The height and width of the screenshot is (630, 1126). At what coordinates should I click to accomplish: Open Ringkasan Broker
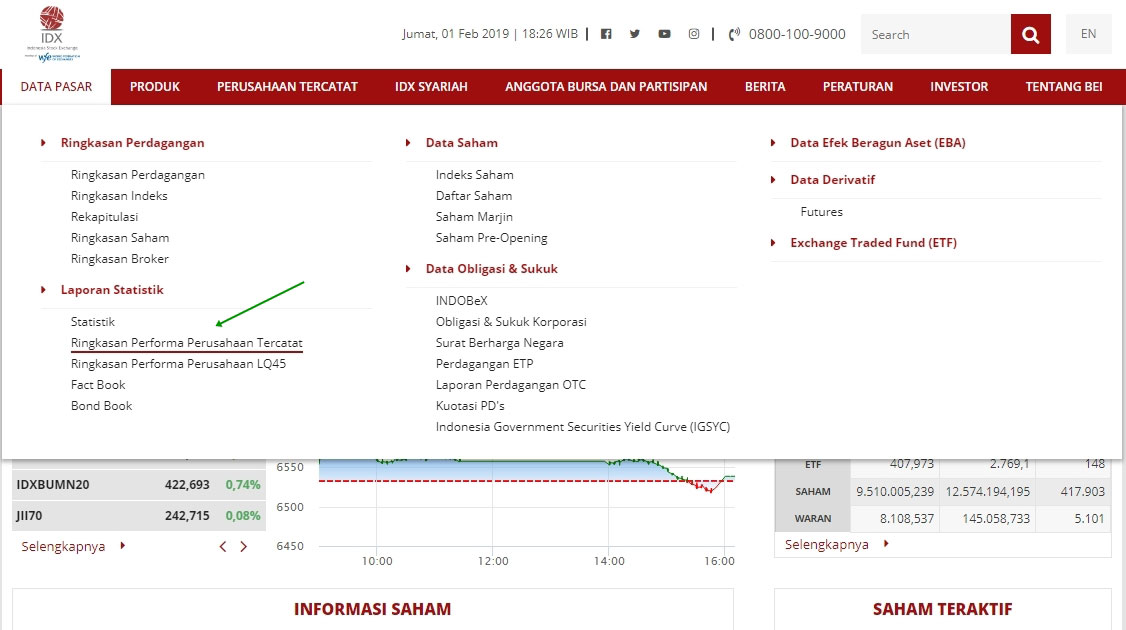point(120,259)
